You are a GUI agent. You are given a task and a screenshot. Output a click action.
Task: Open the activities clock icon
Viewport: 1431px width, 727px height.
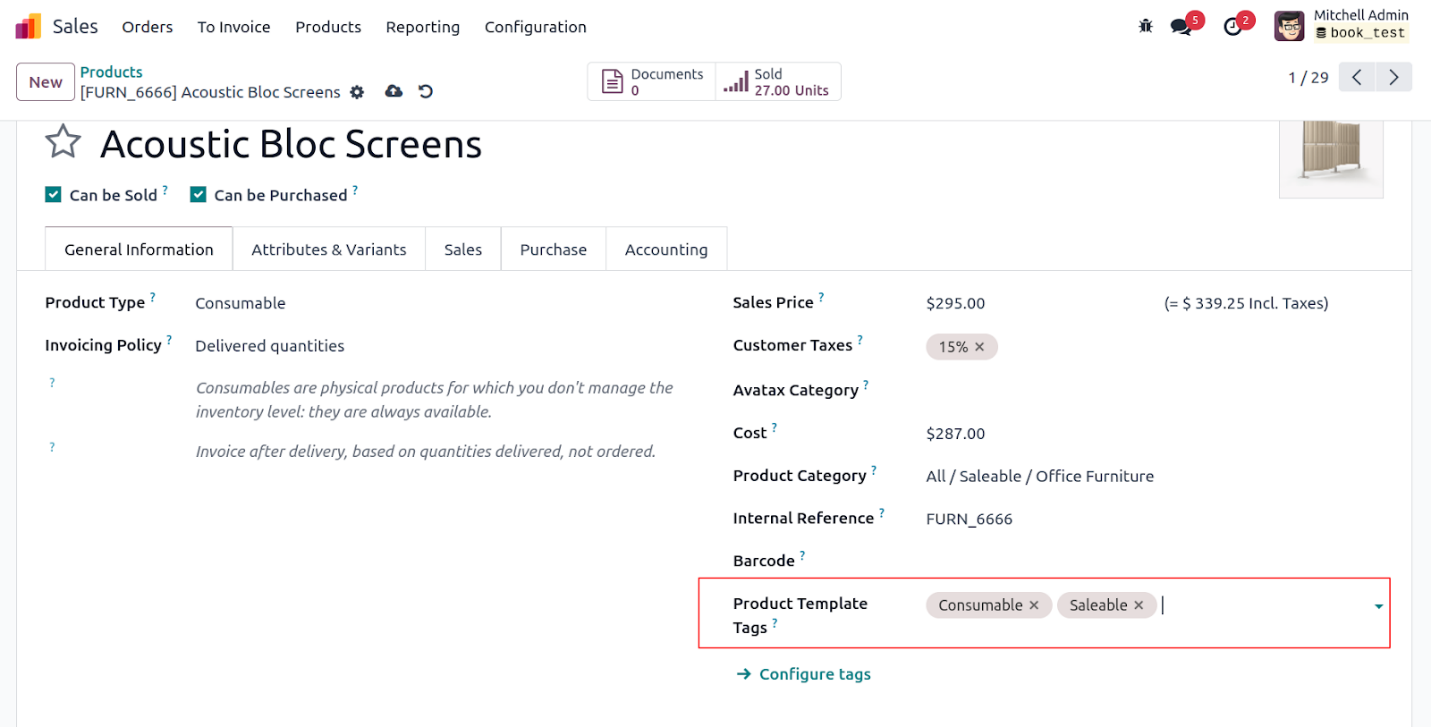coord(1233,27)
